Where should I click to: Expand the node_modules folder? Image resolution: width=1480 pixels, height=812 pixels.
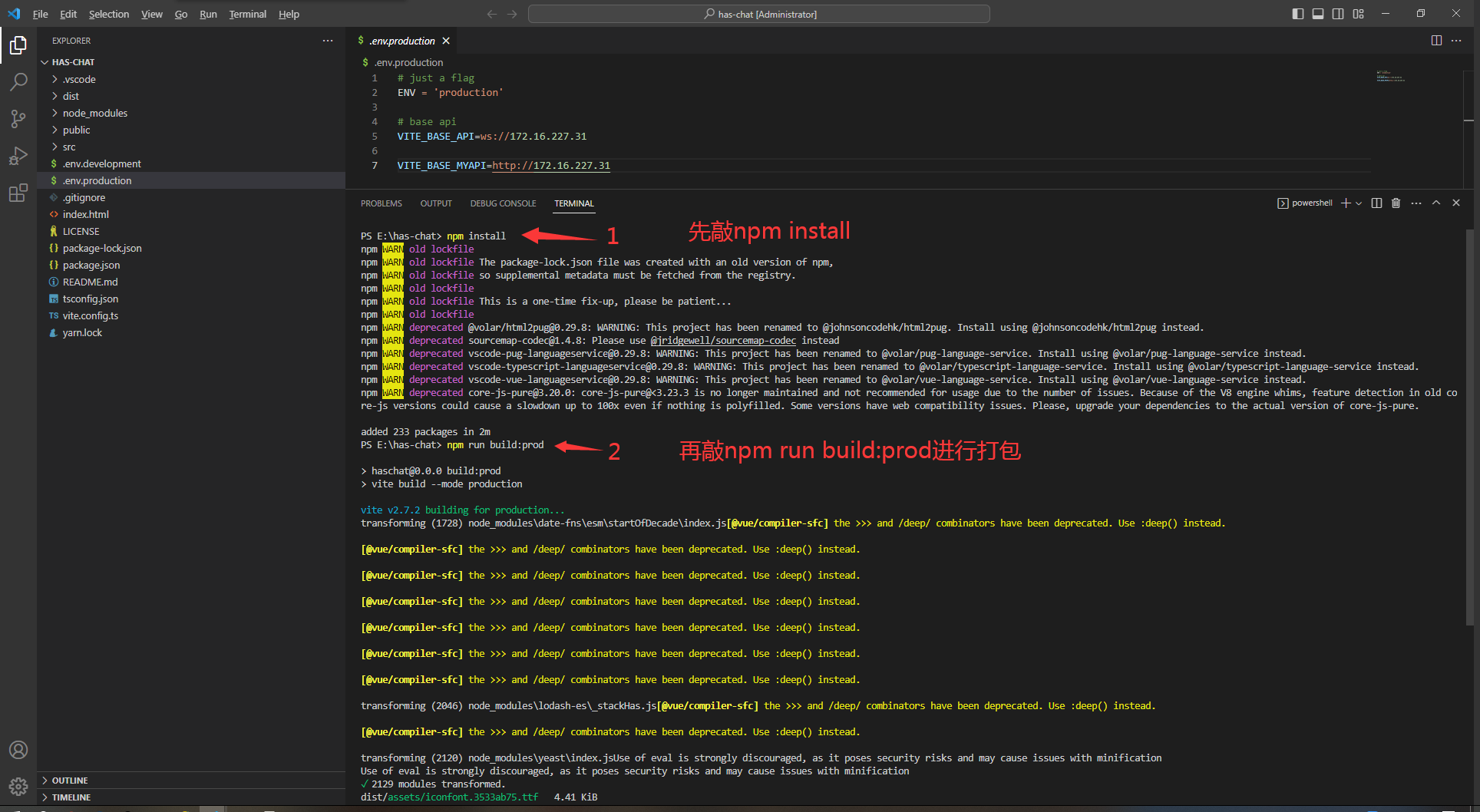95,113
